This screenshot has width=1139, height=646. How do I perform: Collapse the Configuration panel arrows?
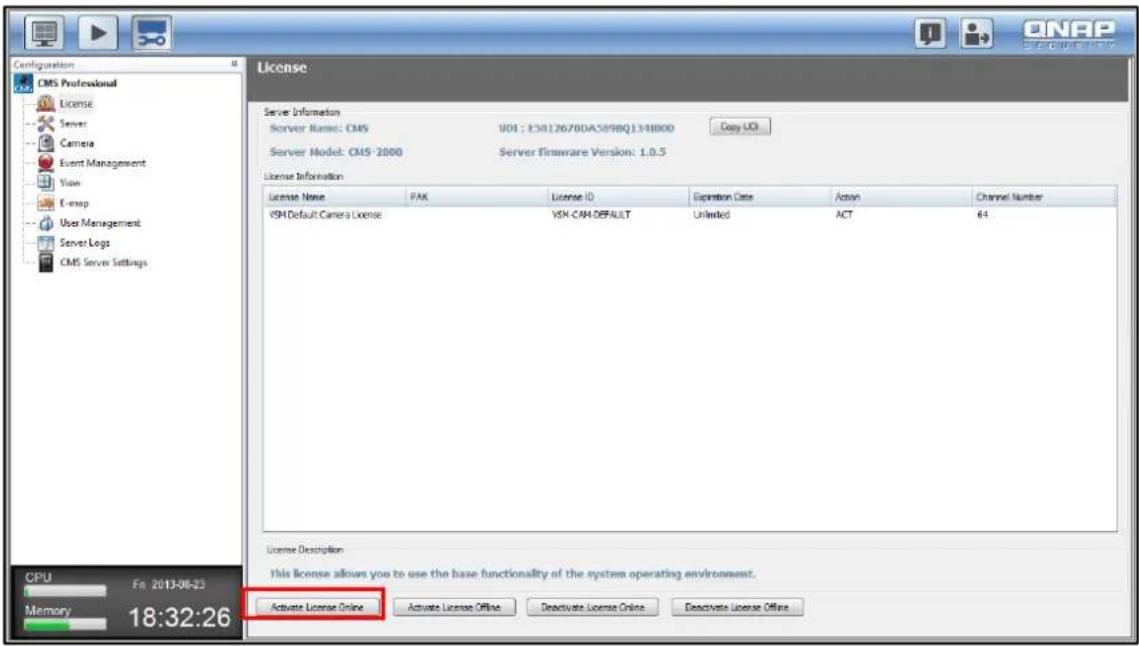click(234, 64)
